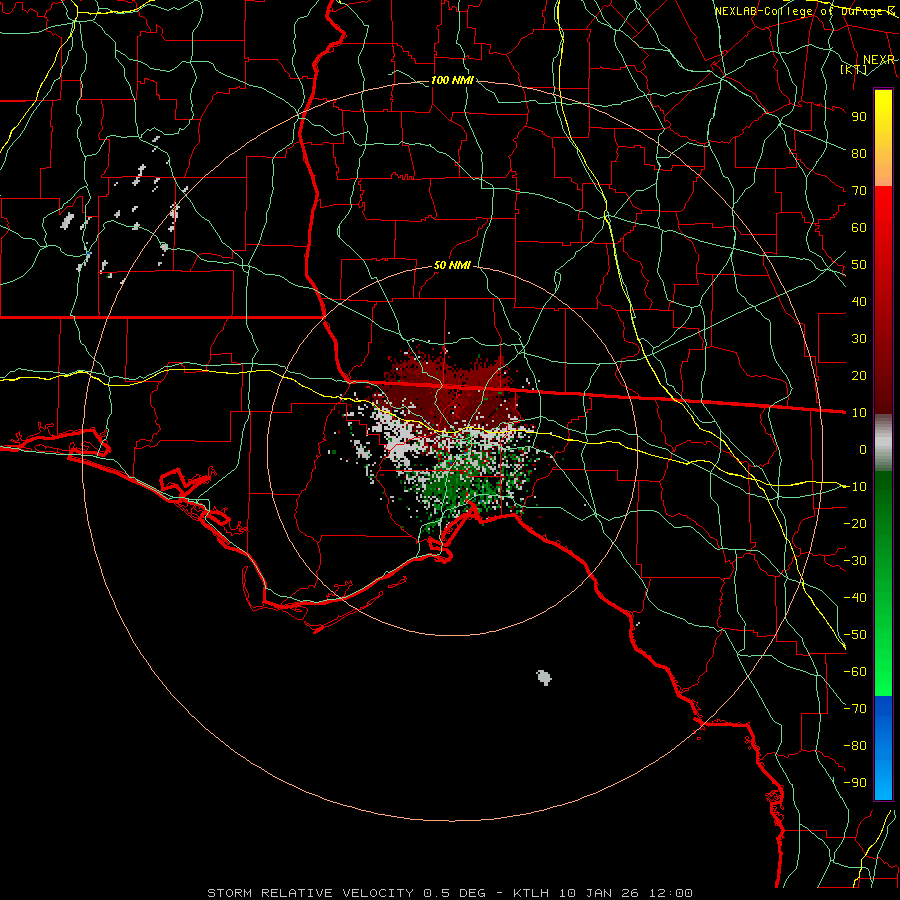The image size is (900, 900).
Task: Click the 20 value on the velocity scale
Action: tap(859, 375)
